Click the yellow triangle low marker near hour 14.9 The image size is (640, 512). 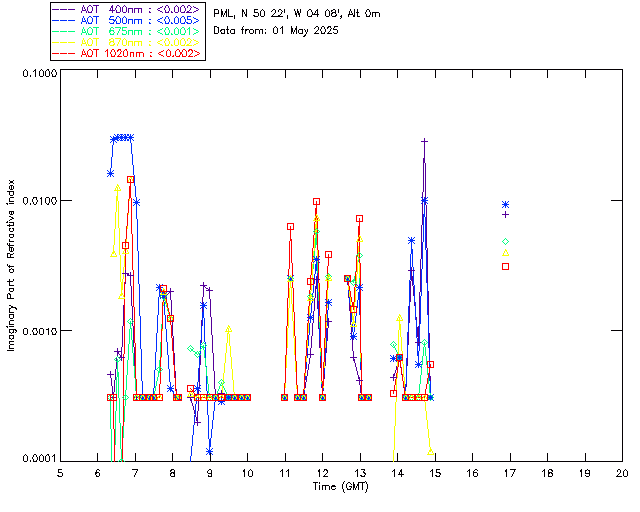pos(431,452)
